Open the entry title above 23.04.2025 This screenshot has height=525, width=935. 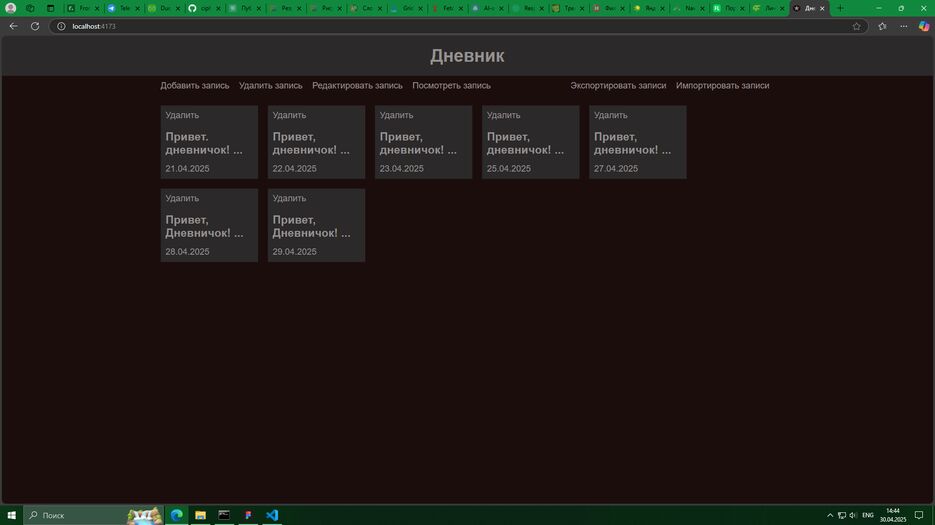(418, 143)
